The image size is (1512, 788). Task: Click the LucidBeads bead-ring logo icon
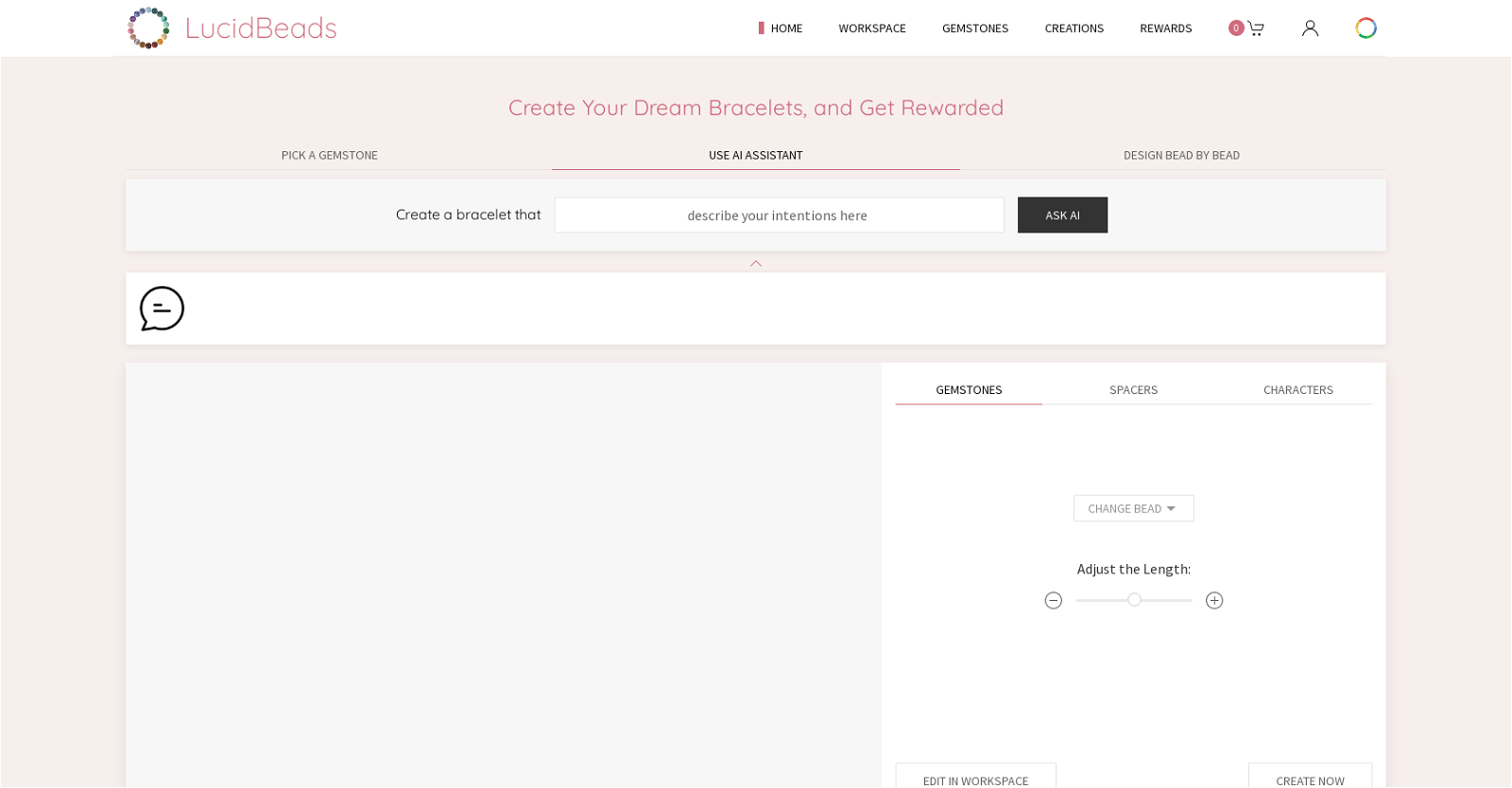[148, 27]
